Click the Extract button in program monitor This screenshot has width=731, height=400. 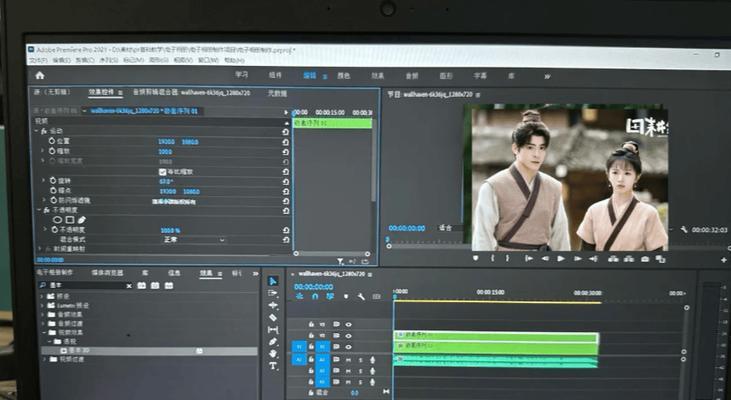click(x=629, y=259)
